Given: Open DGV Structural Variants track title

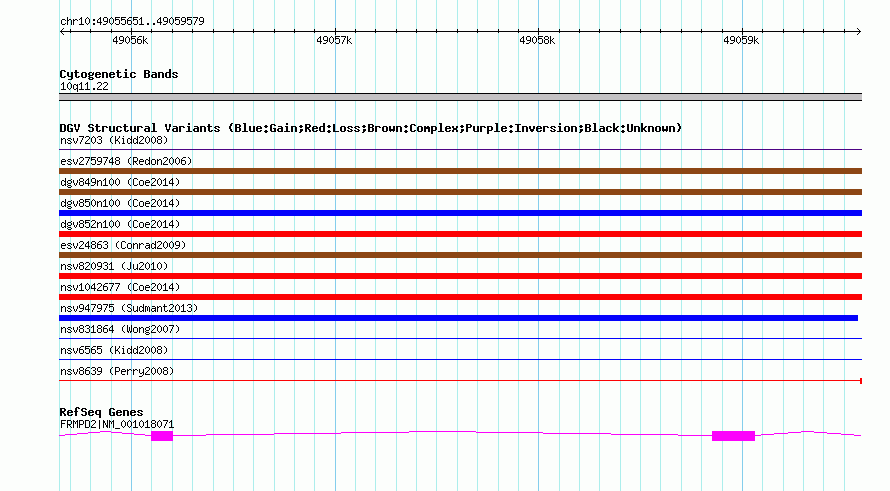Looking at the screenshot, I should (x=371, y=128).
